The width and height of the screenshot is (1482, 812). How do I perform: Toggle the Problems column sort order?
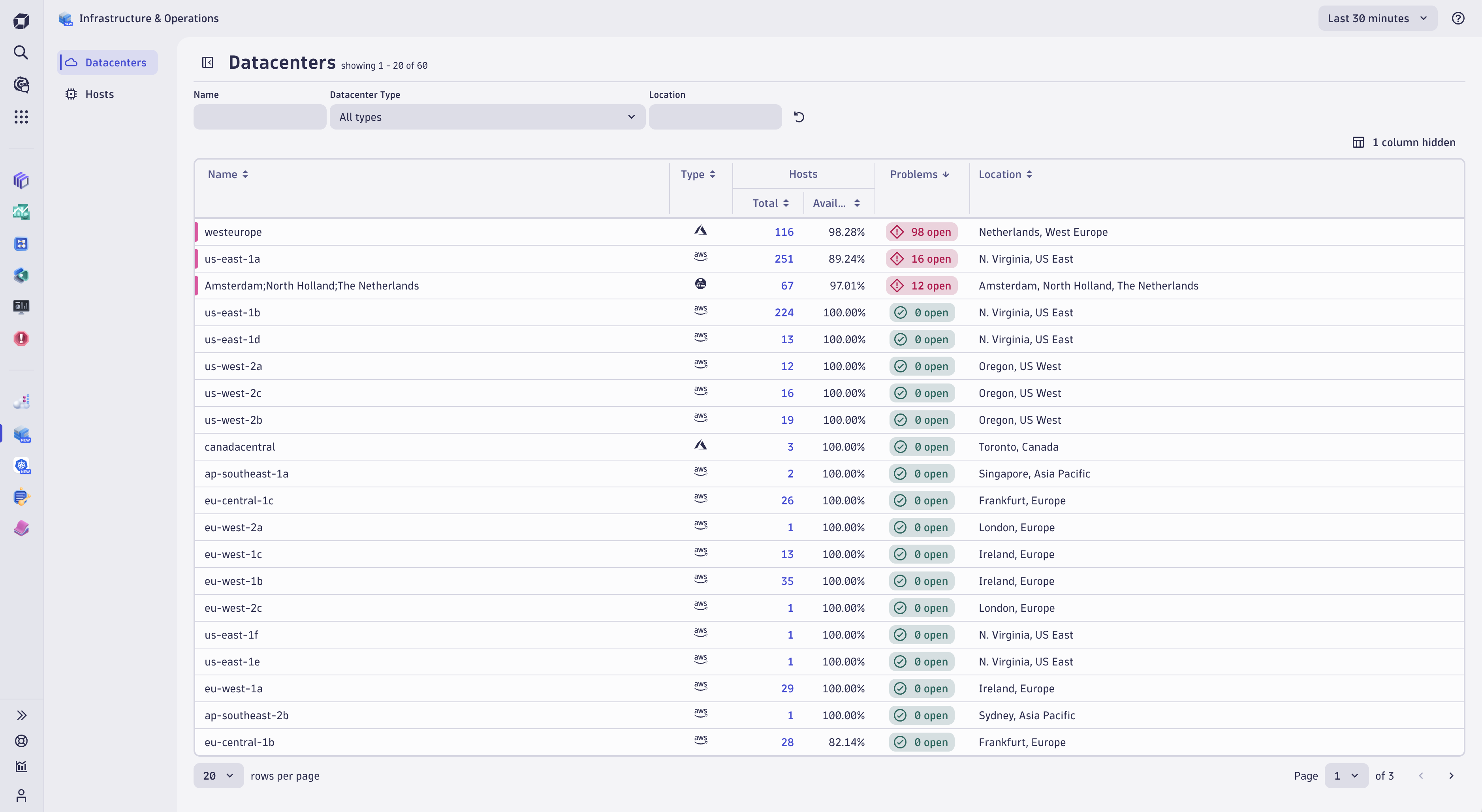[x=918, y=174]
